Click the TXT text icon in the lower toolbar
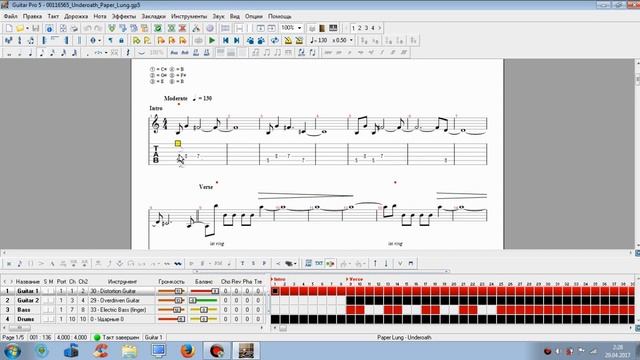The image size is (640, 360). 319,264
